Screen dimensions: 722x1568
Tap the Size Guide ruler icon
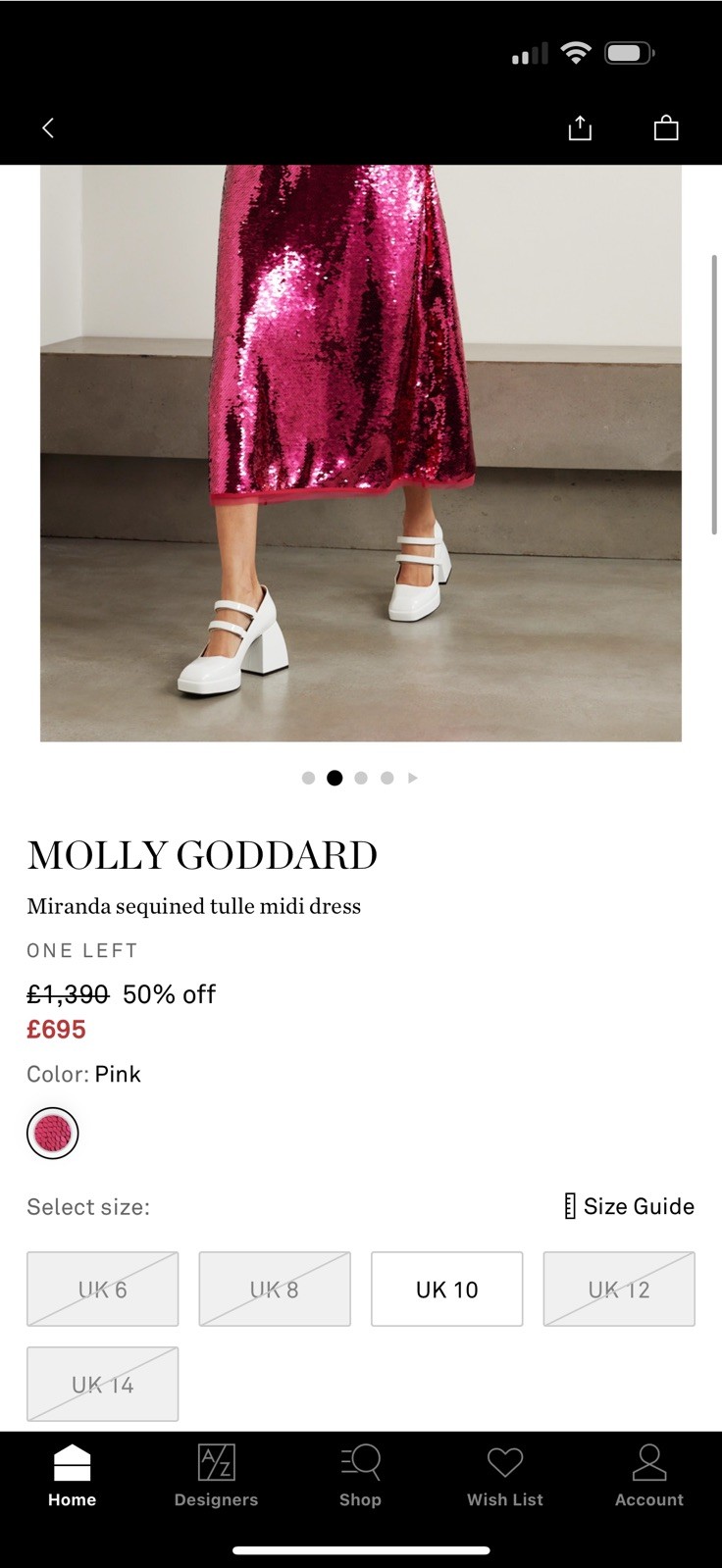[570, 1206]
